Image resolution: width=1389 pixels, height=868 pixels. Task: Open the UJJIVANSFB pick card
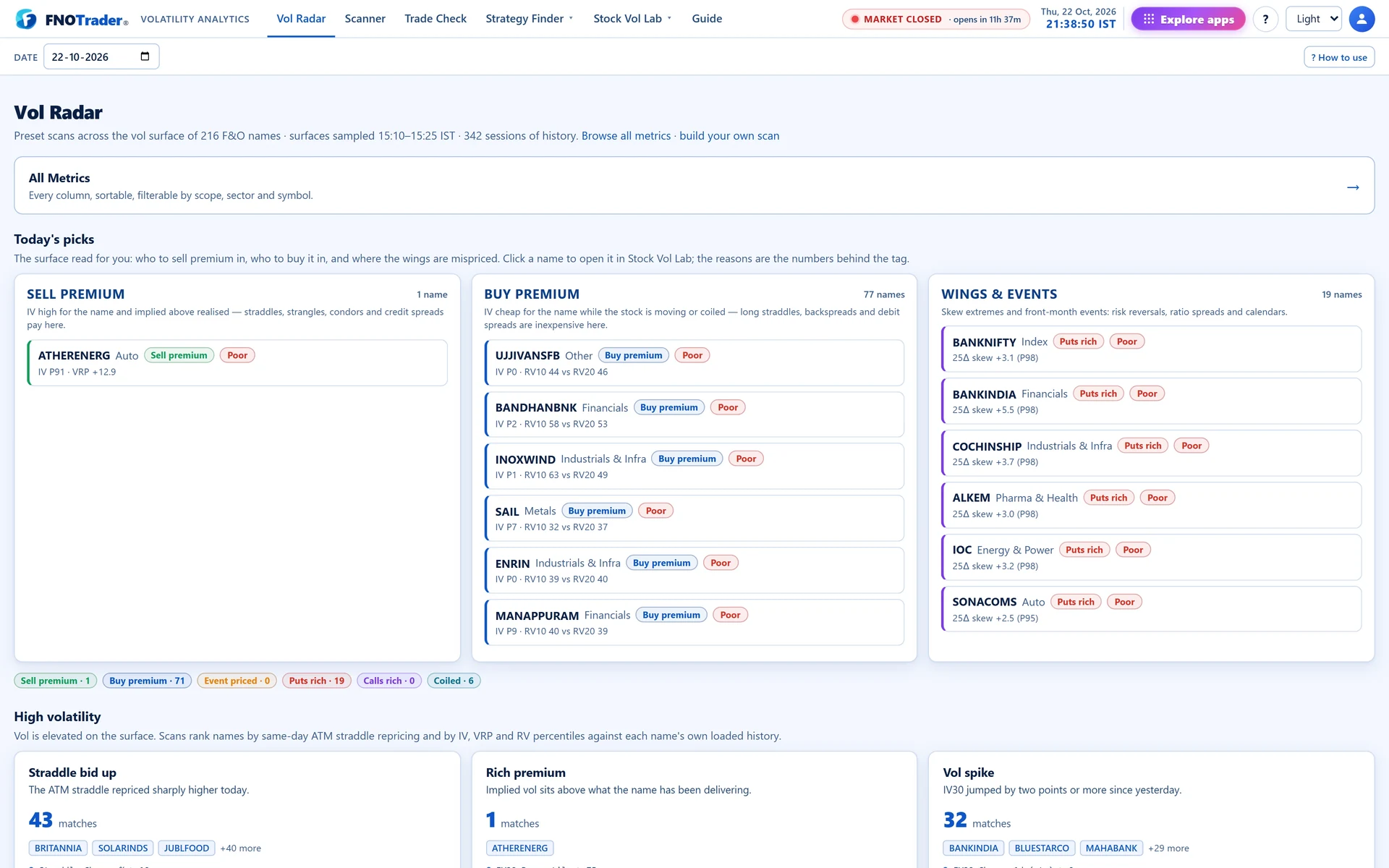(x=694, y=363)
